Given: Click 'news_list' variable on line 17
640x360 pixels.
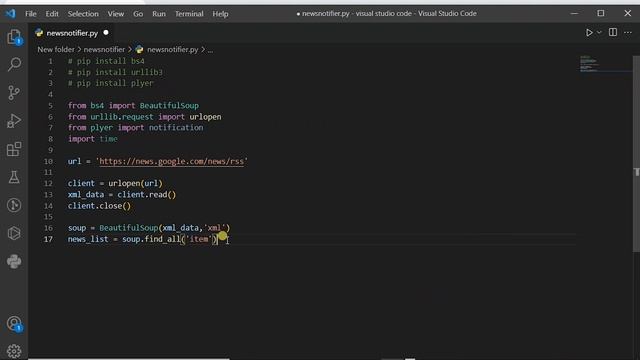Looking at the screenshot, I should 88,239.
